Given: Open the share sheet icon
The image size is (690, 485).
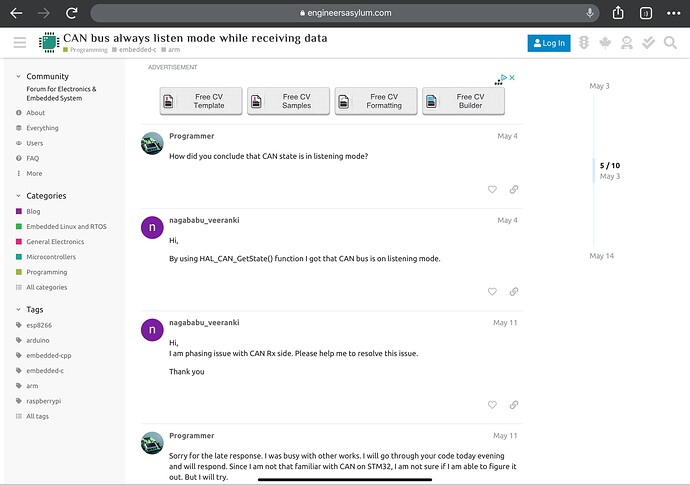Looking at the screenshot, I should (618, 13).
